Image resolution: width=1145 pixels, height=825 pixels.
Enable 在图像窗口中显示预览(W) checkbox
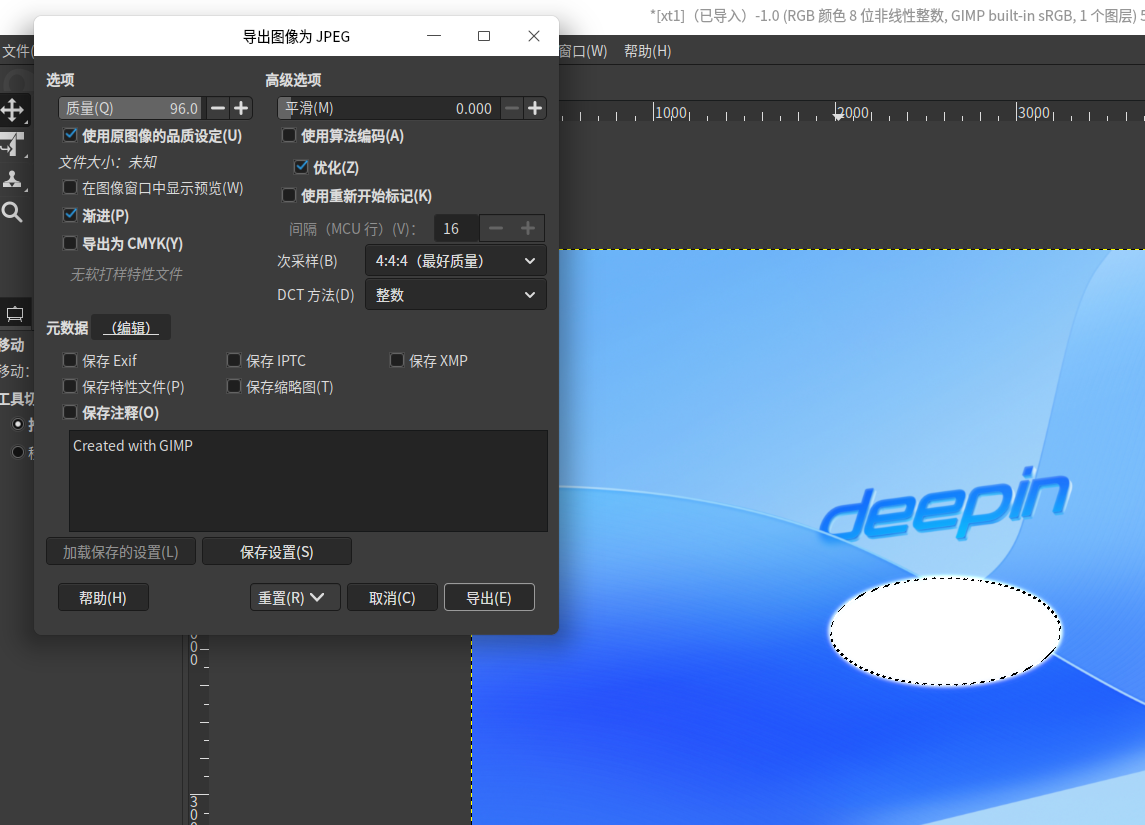point(70,188)
